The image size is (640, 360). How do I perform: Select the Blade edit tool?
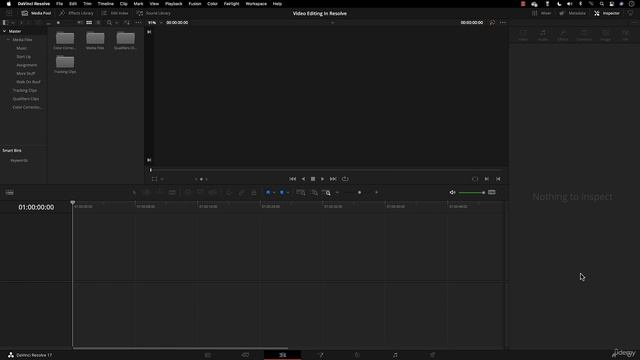172,192
